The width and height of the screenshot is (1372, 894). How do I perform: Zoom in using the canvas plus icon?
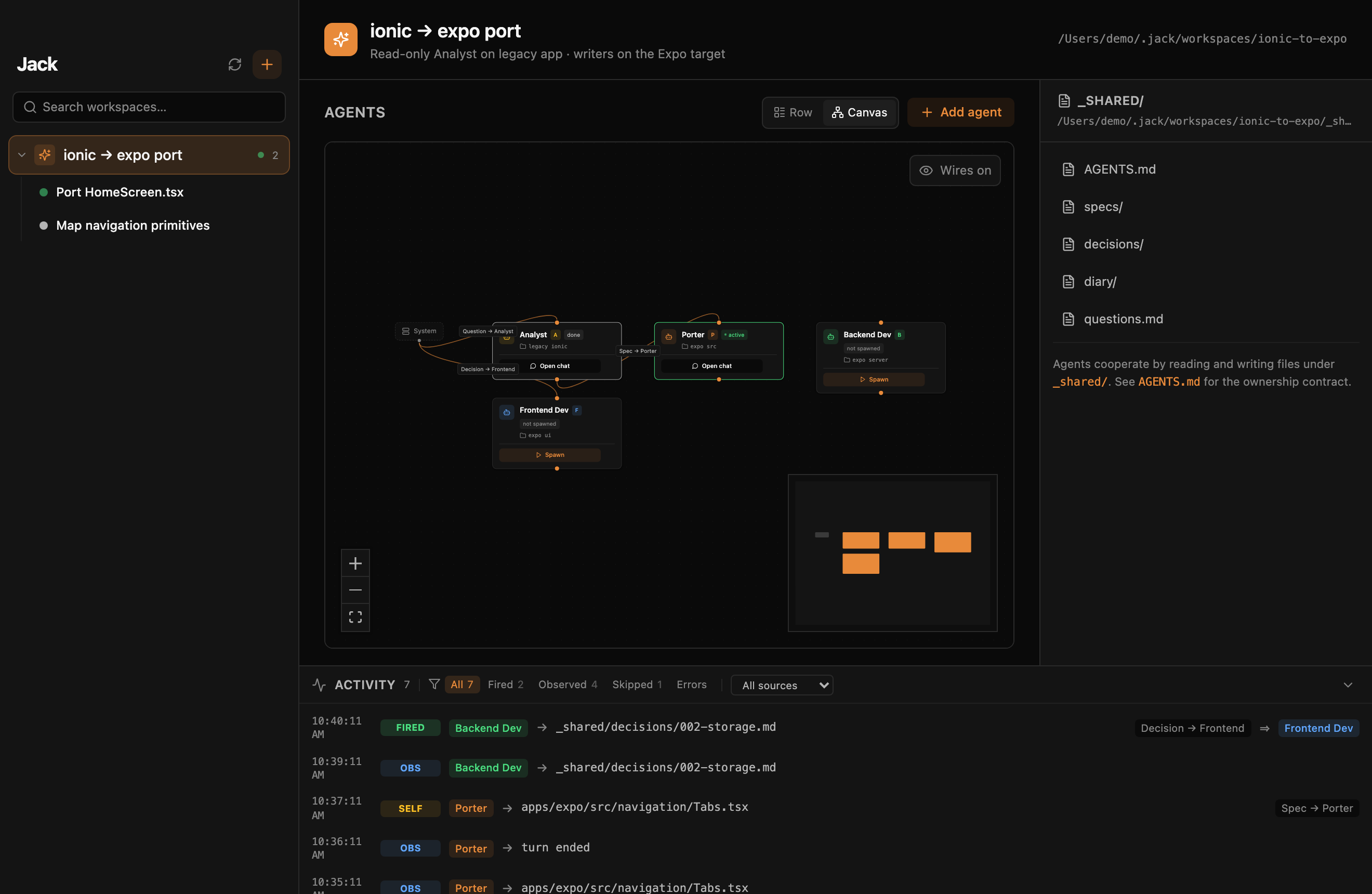(355, 562)
